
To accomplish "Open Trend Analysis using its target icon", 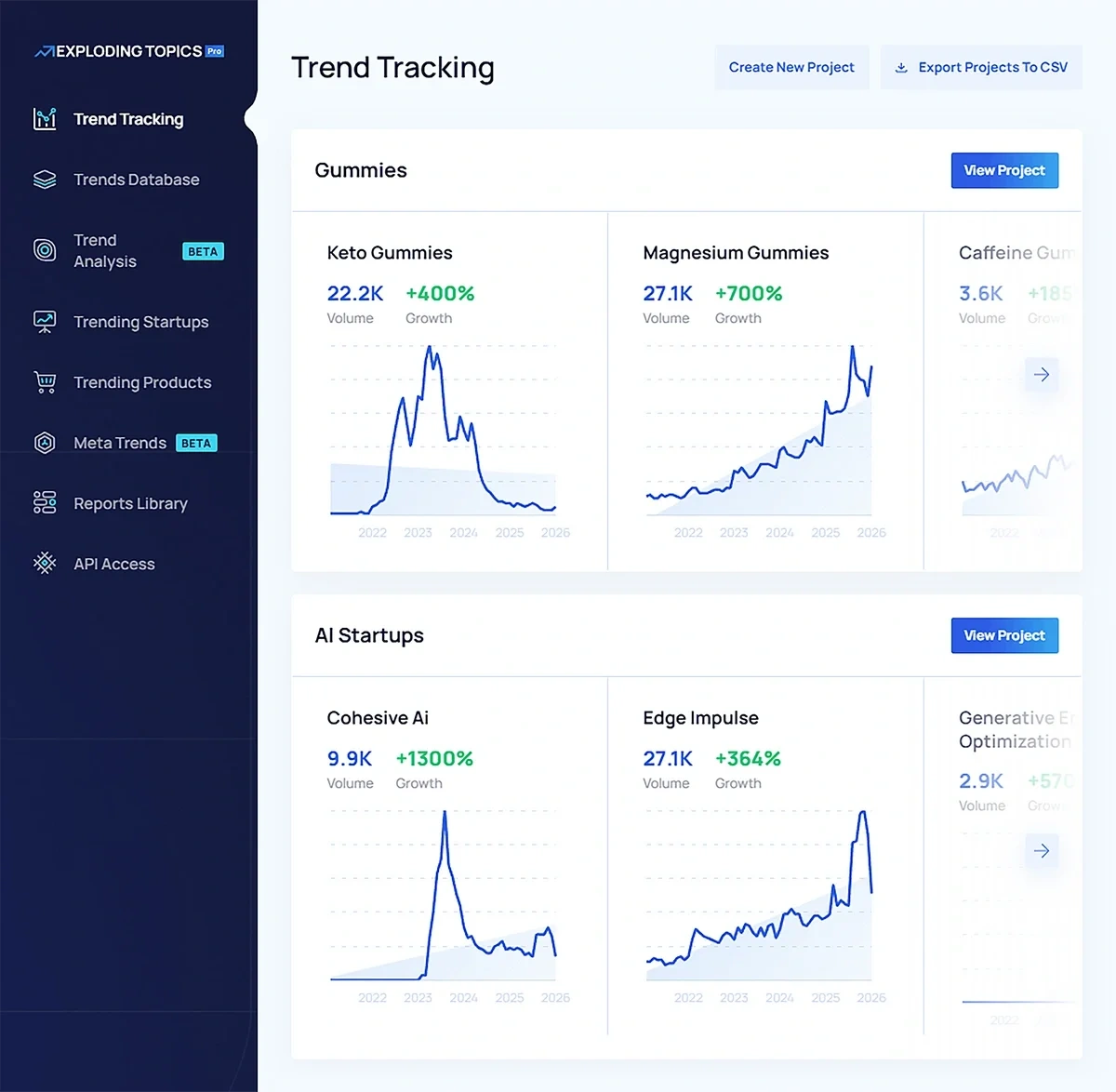I will click(45, 250).
